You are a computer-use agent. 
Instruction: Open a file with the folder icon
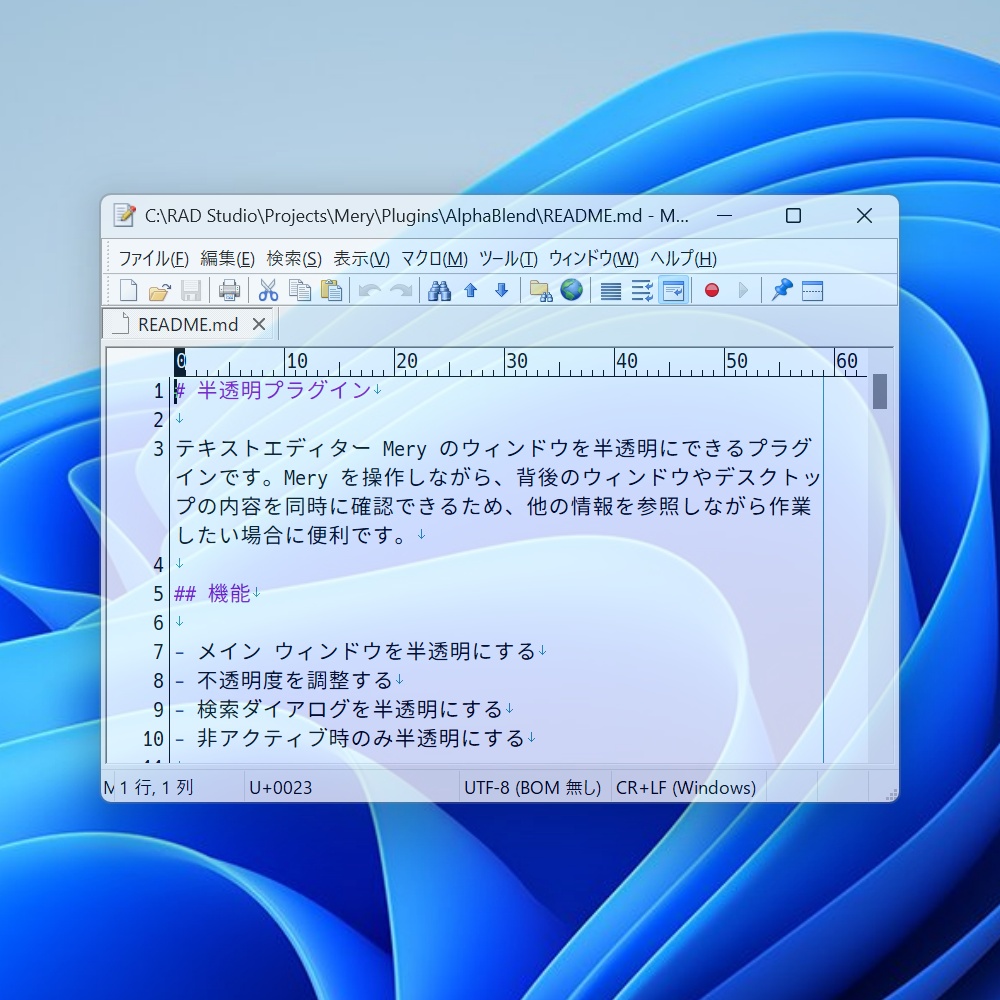(x=159, y=291)
